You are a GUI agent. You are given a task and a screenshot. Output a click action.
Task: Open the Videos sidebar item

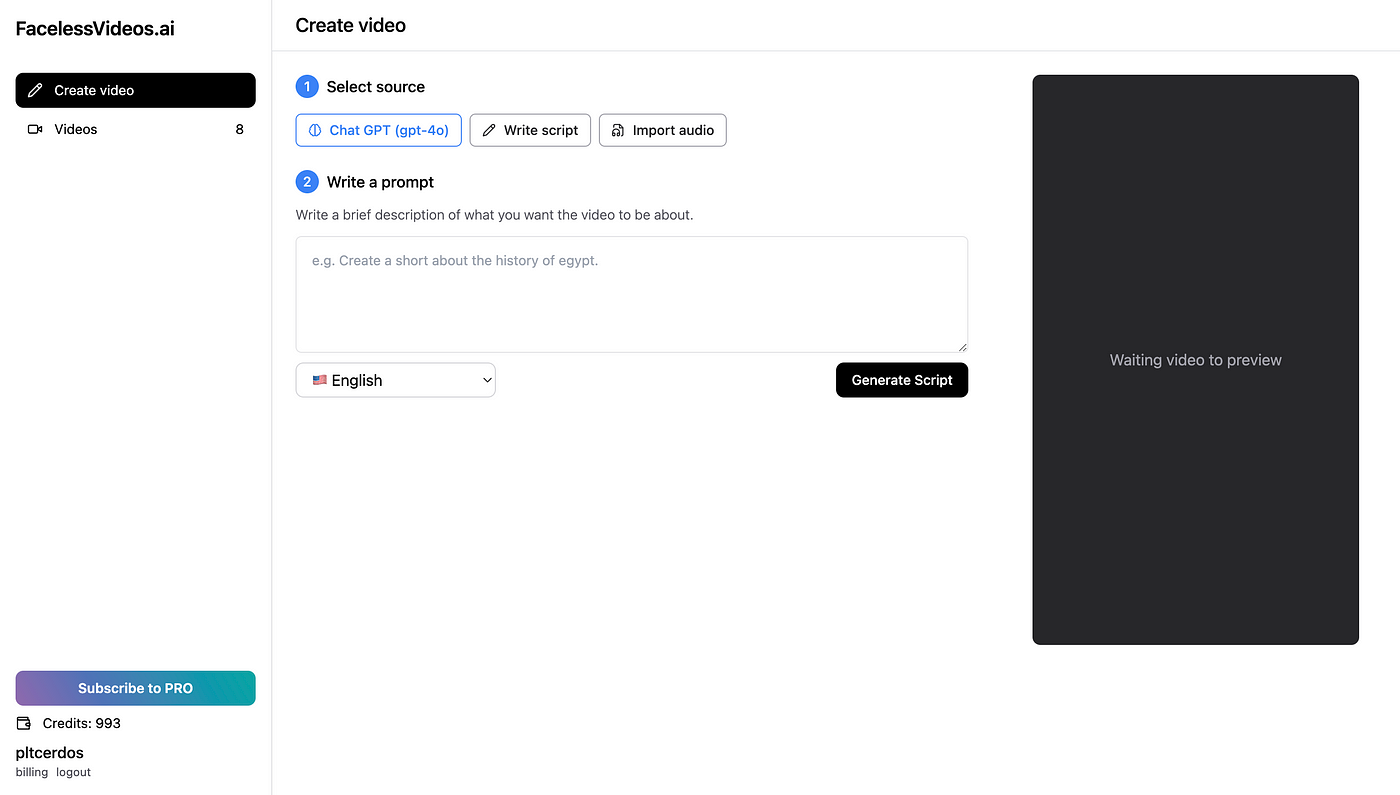coord(135,129)
